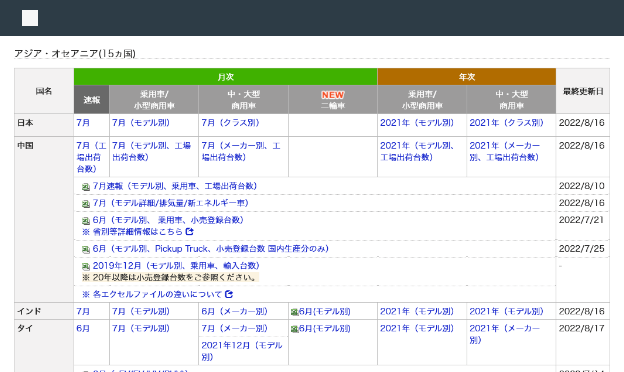Open India 速報 7月 link
624x372 pixels.
click(83, 311)
